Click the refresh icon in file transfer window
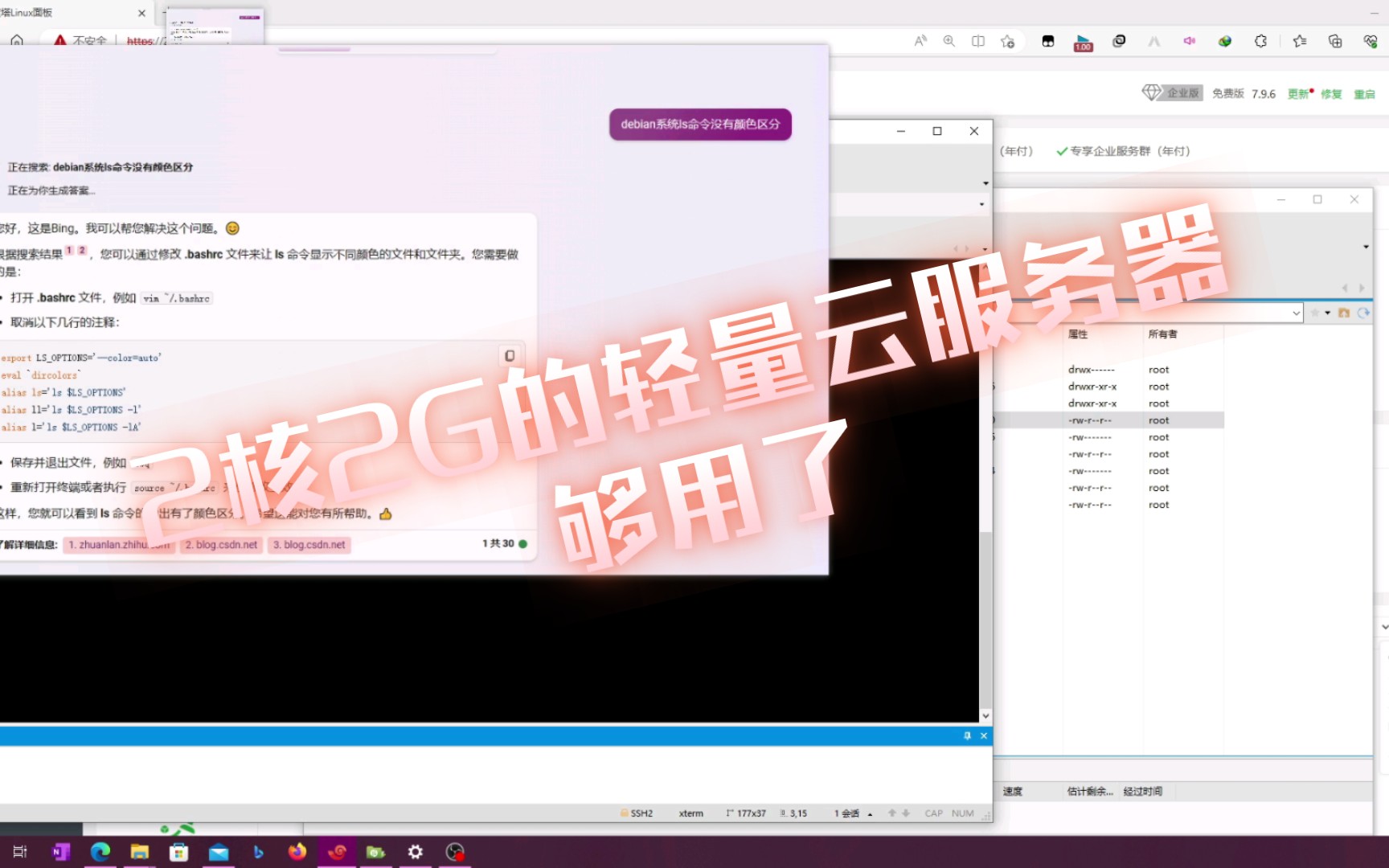The image size is (1389, 868). 1363,313
